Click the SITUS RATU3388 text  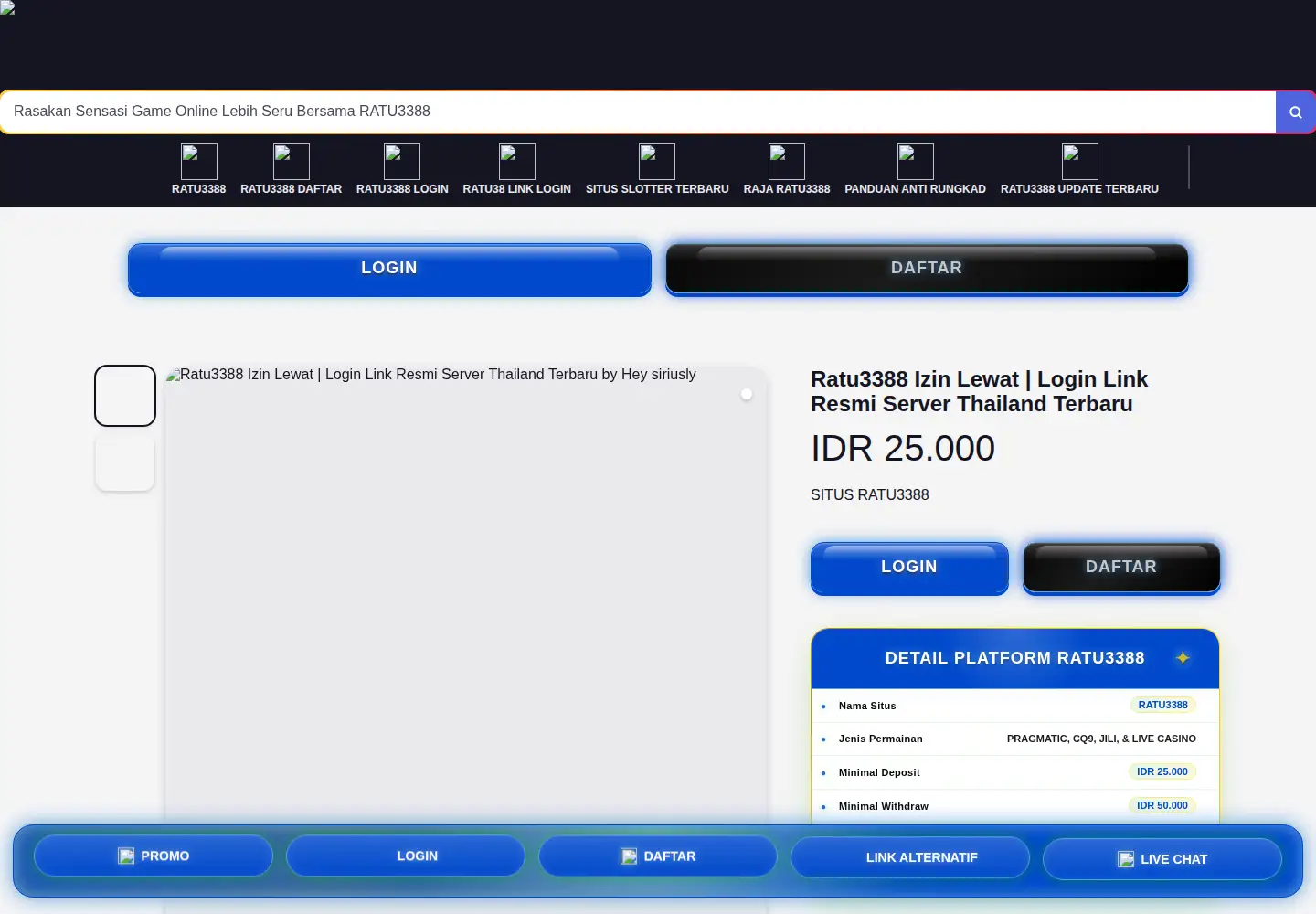click(870, 495)
